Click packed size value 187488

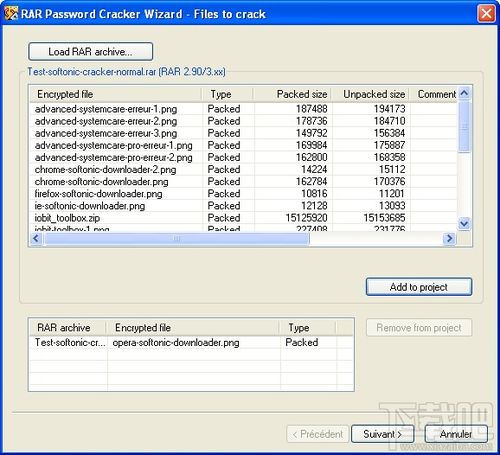(312, 109)
